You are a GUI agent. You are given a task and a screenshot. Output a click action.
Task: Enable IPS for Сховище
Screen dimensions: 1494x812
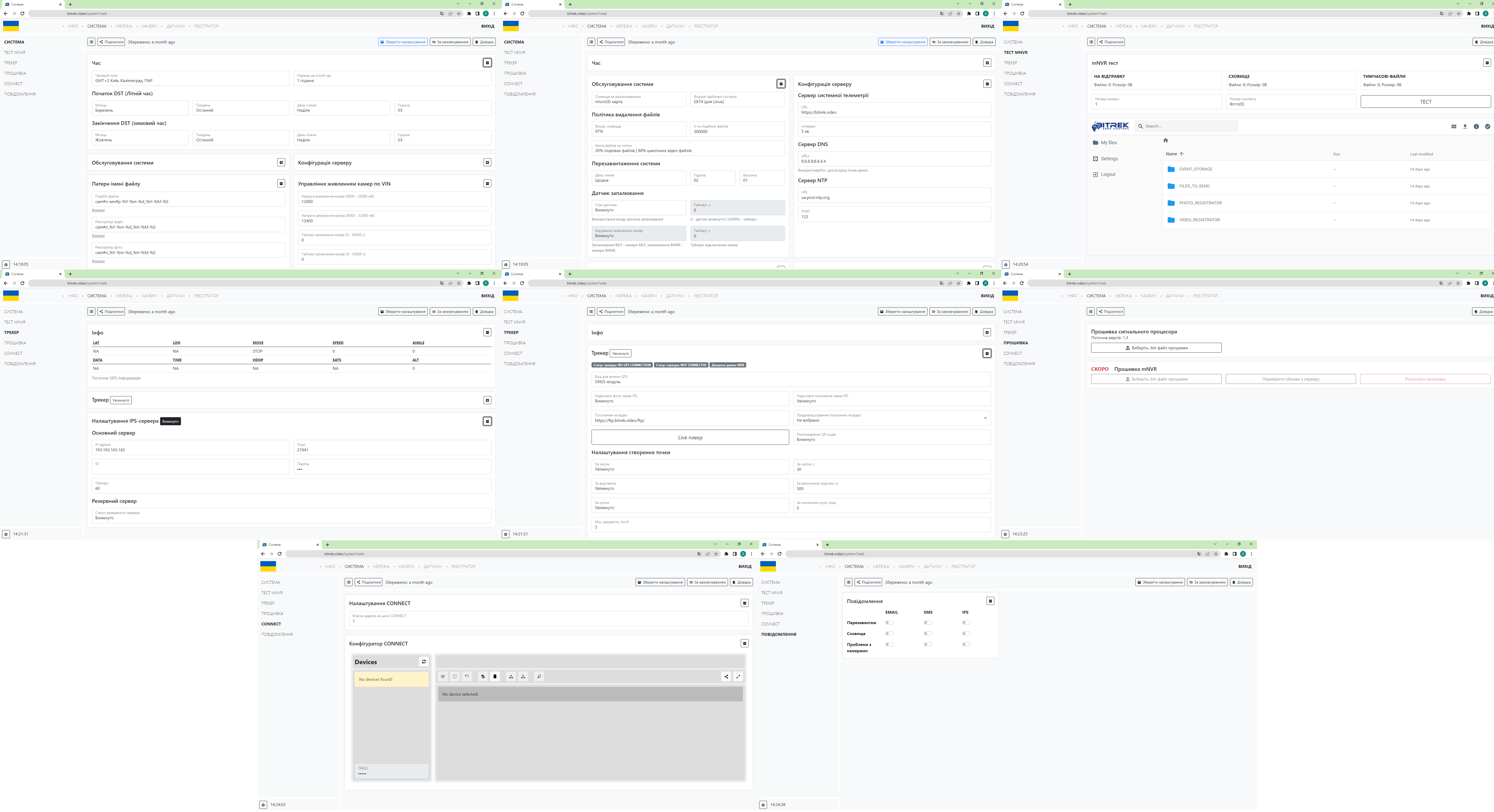pos(966,633)
